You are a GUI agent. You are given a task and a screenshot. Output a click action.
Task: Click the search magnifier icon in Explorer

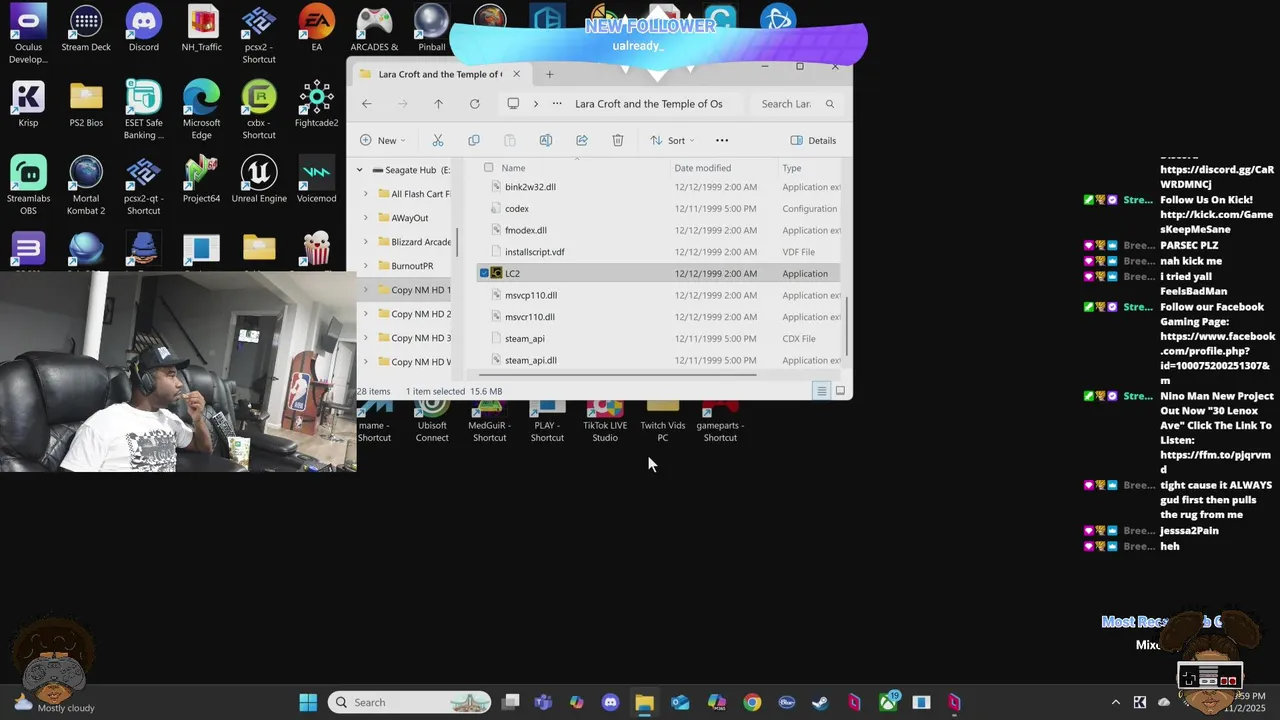pos(829,104)
